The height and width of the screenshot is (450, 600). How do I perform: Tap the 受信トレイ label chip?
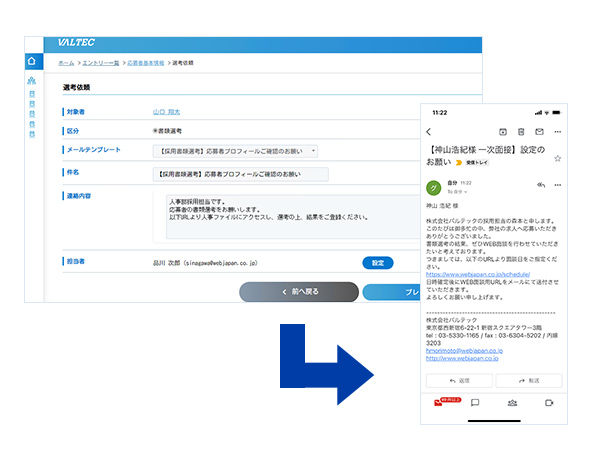[x=477, y=163]
